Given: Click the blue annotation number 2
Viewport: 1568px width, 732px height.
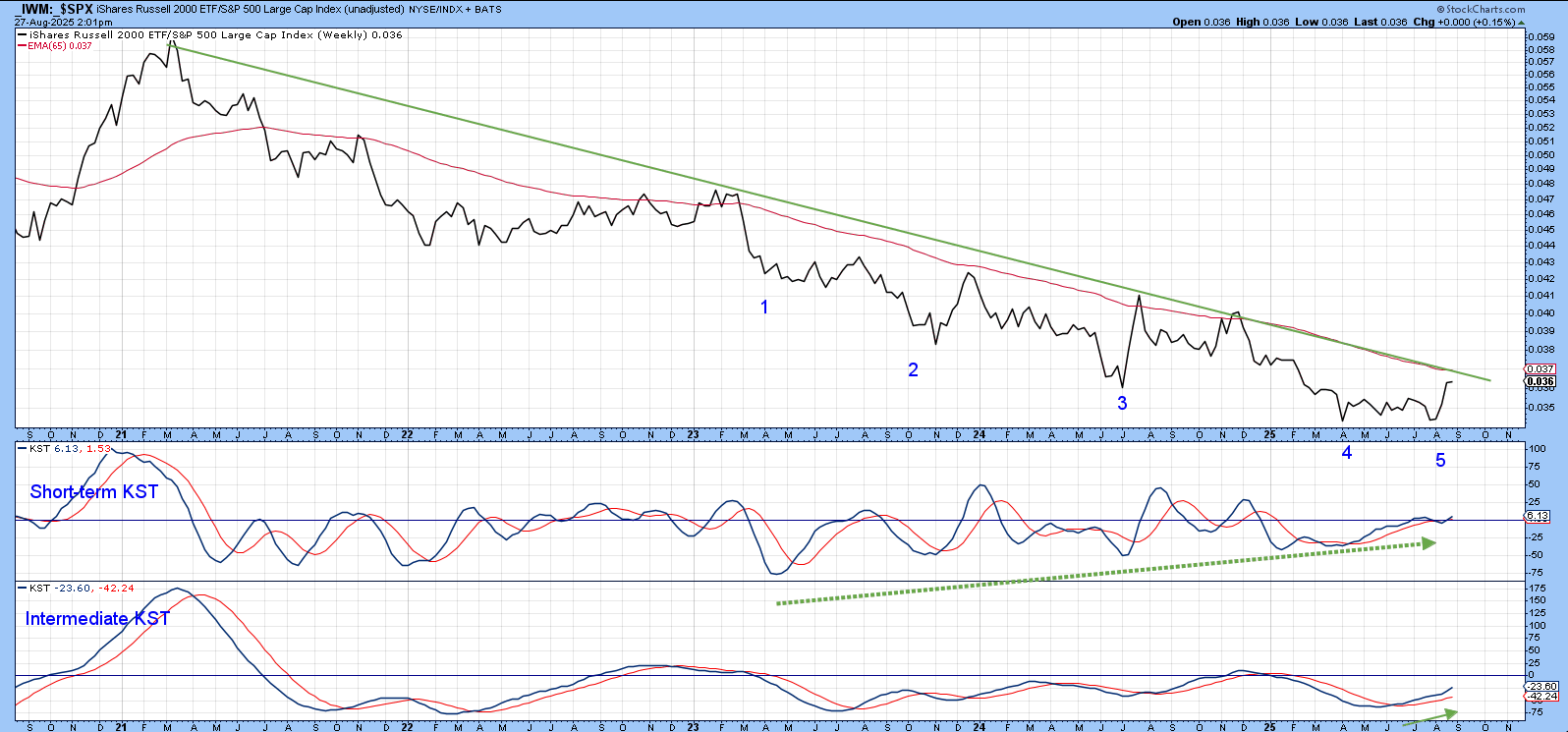Looking at the screenshot, I should [x=913, y=370].
